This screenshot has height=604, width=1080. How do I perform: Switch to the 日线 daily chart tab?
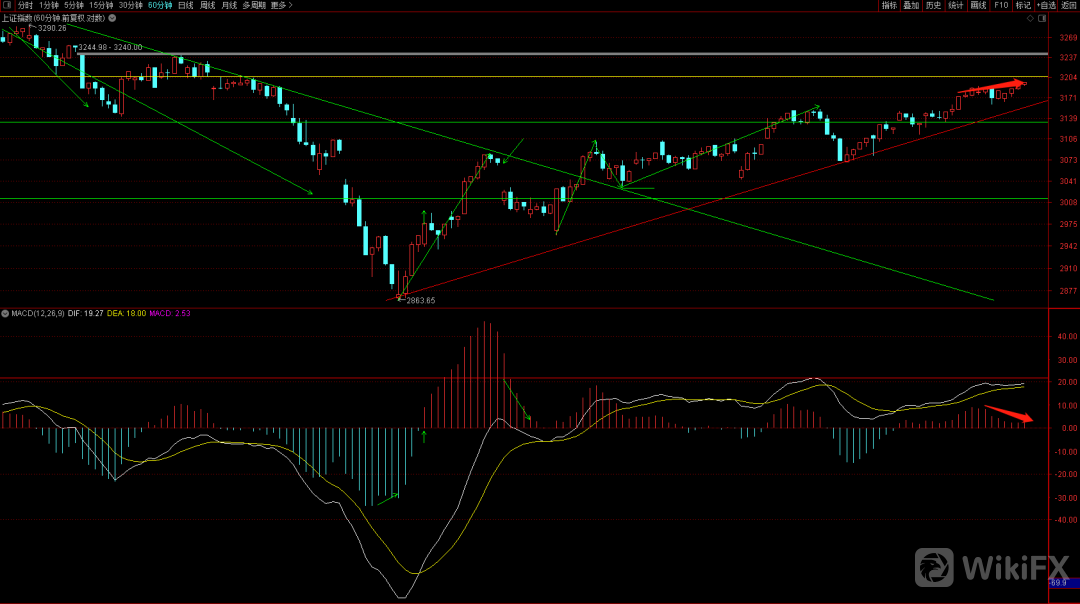pos(185,5)
